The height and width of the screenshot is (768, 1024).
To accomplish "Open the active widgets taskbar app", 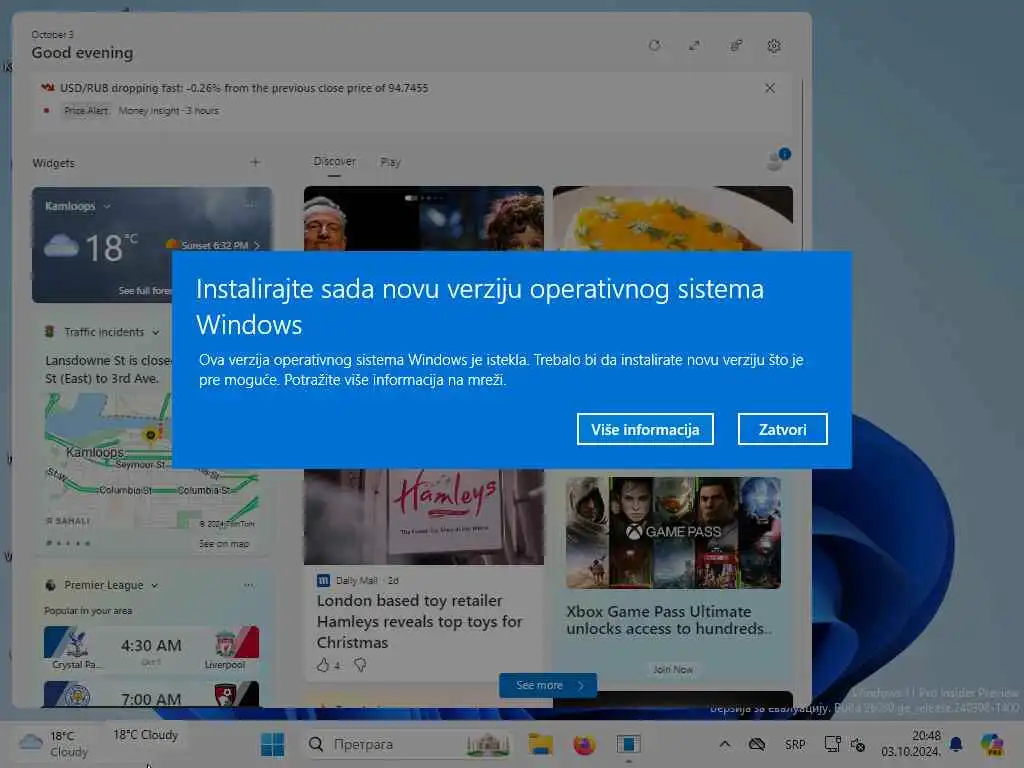I will [628, 744].
